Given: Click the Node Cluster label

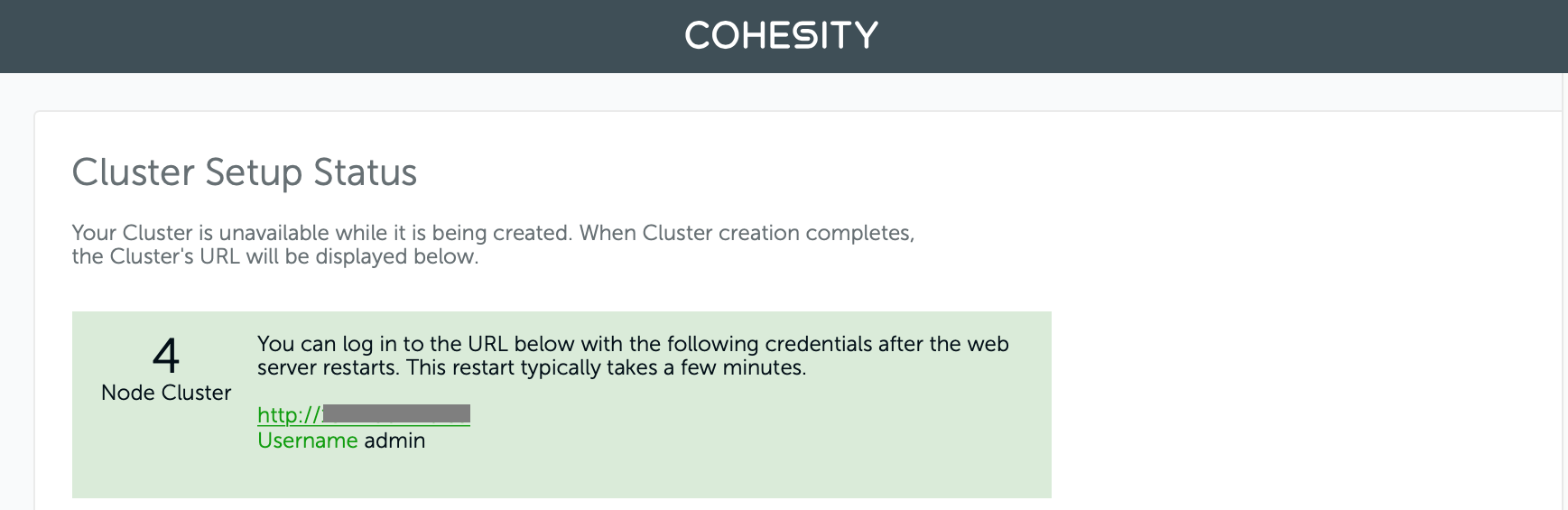Looking at the screenshot, I should pos(166,393).
